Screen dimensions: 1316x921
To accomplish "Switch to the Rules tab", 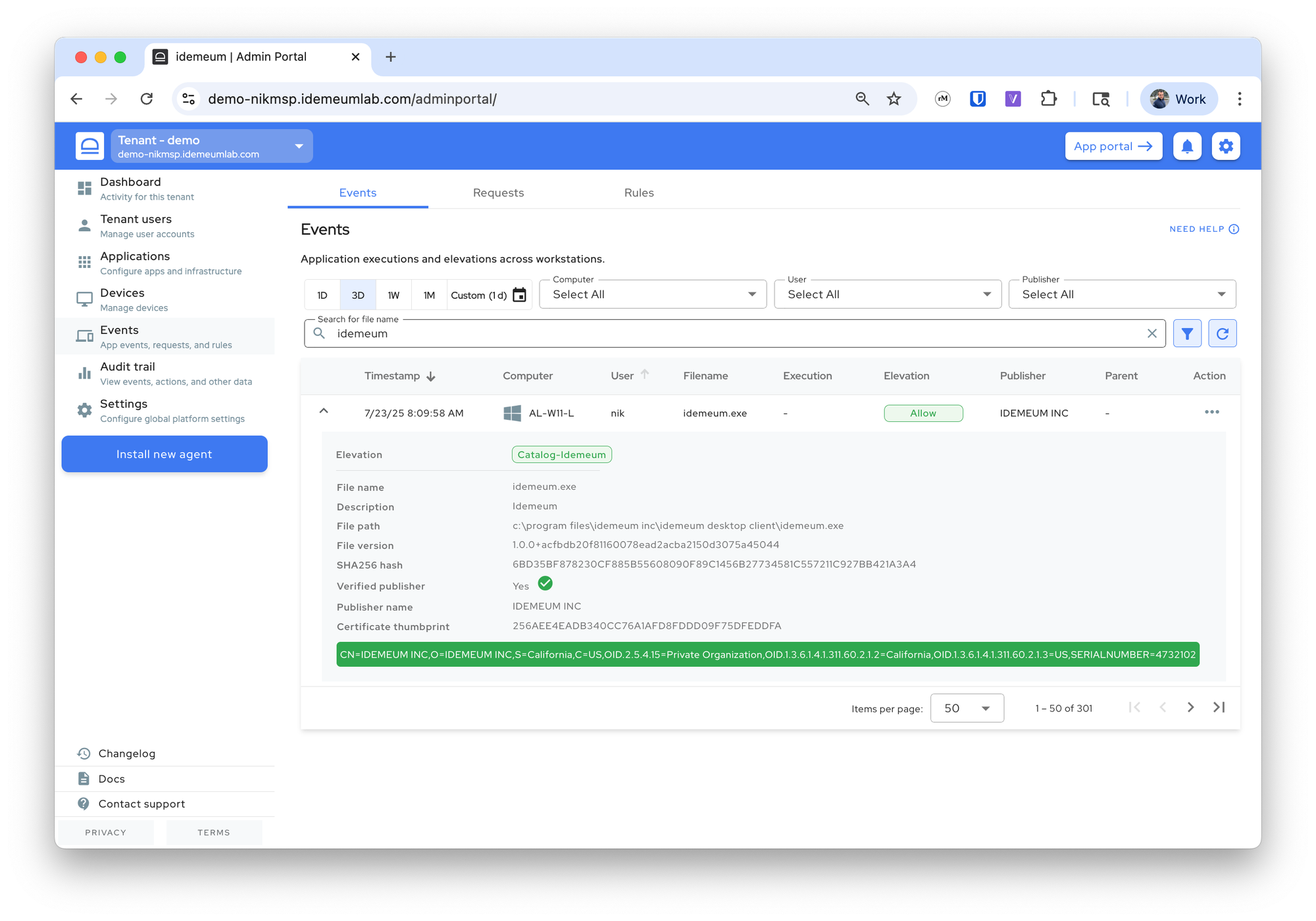I will (639, 192).
